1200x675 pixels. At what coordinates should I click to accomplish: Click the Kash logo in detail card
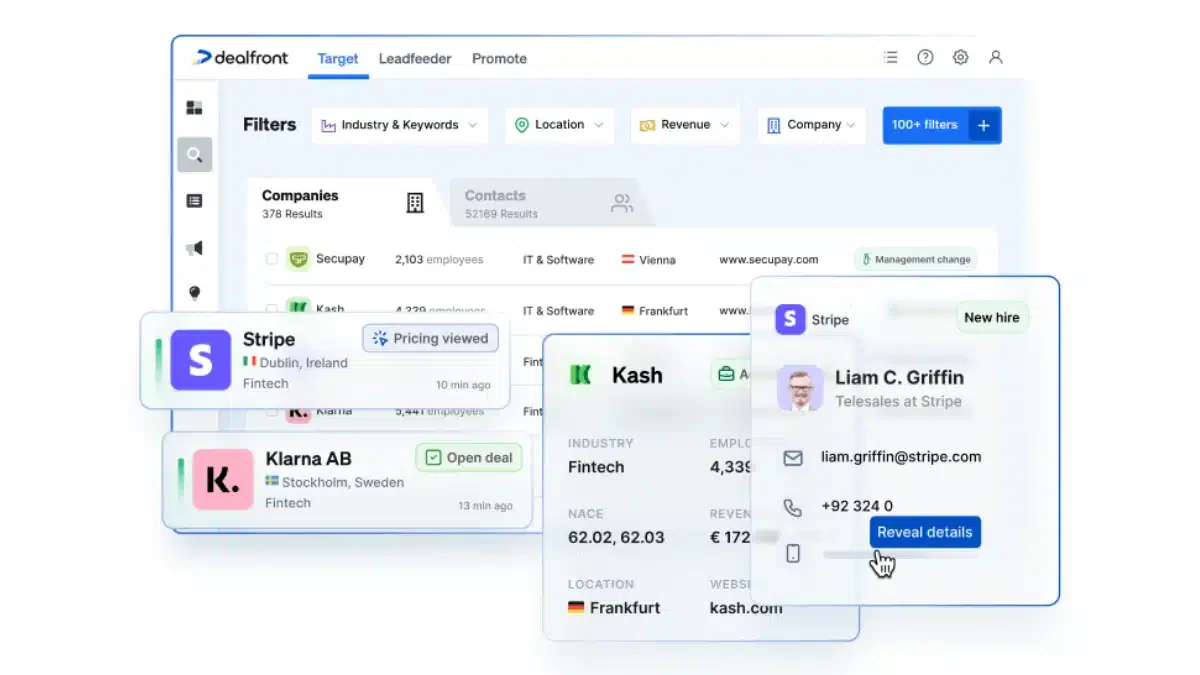tap(580, 375)
